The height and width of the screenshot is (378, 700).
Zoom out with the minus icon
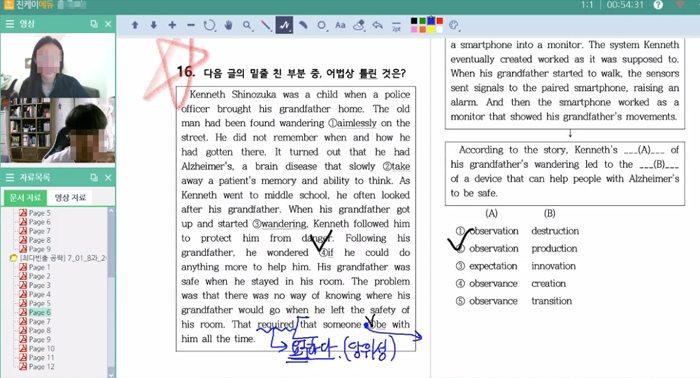point(191,25)
